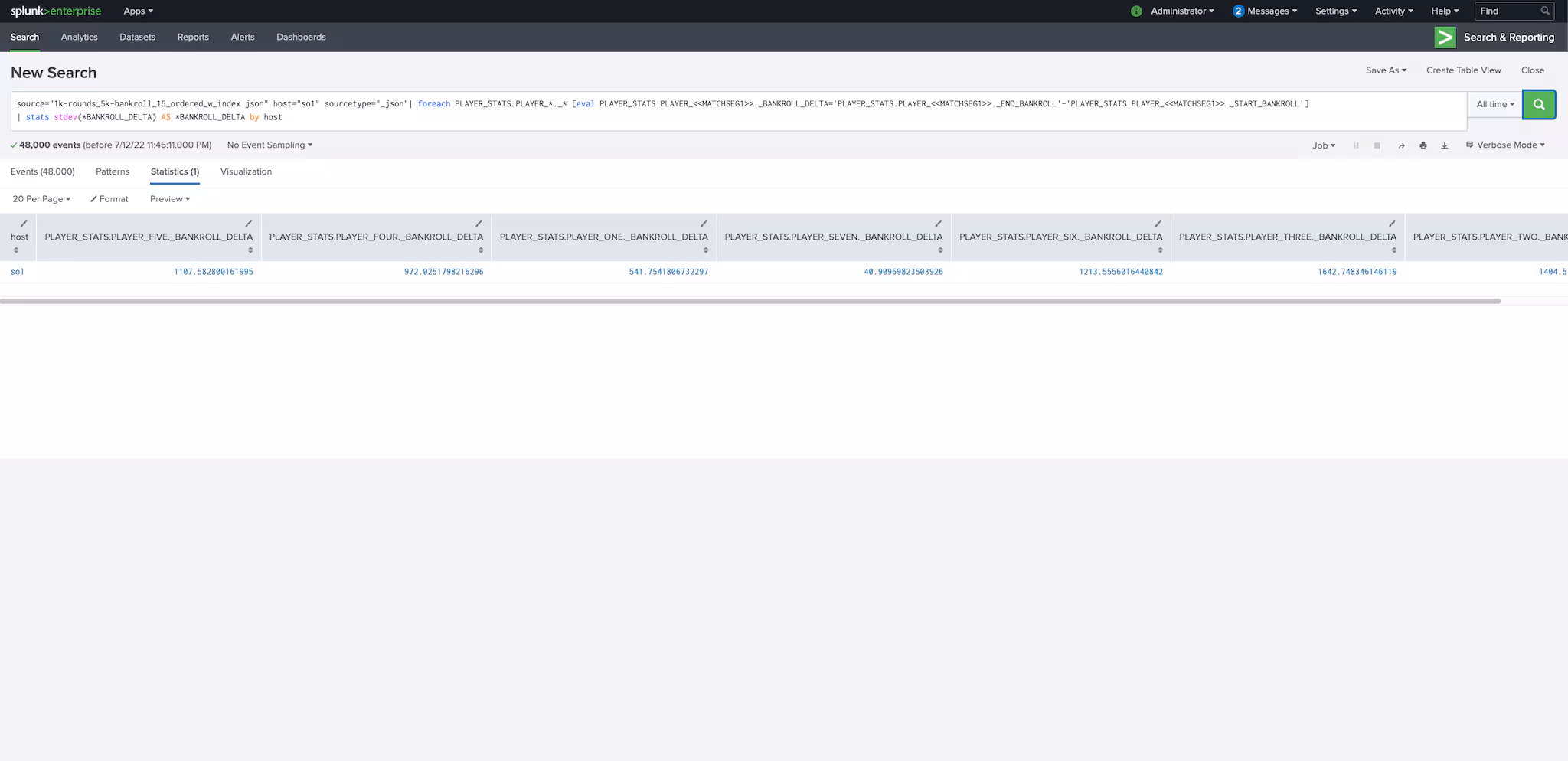The image size is (1568, 761).
Task: Click the pause job icon
Action: pyautogui.click(x=1355, y=145)
